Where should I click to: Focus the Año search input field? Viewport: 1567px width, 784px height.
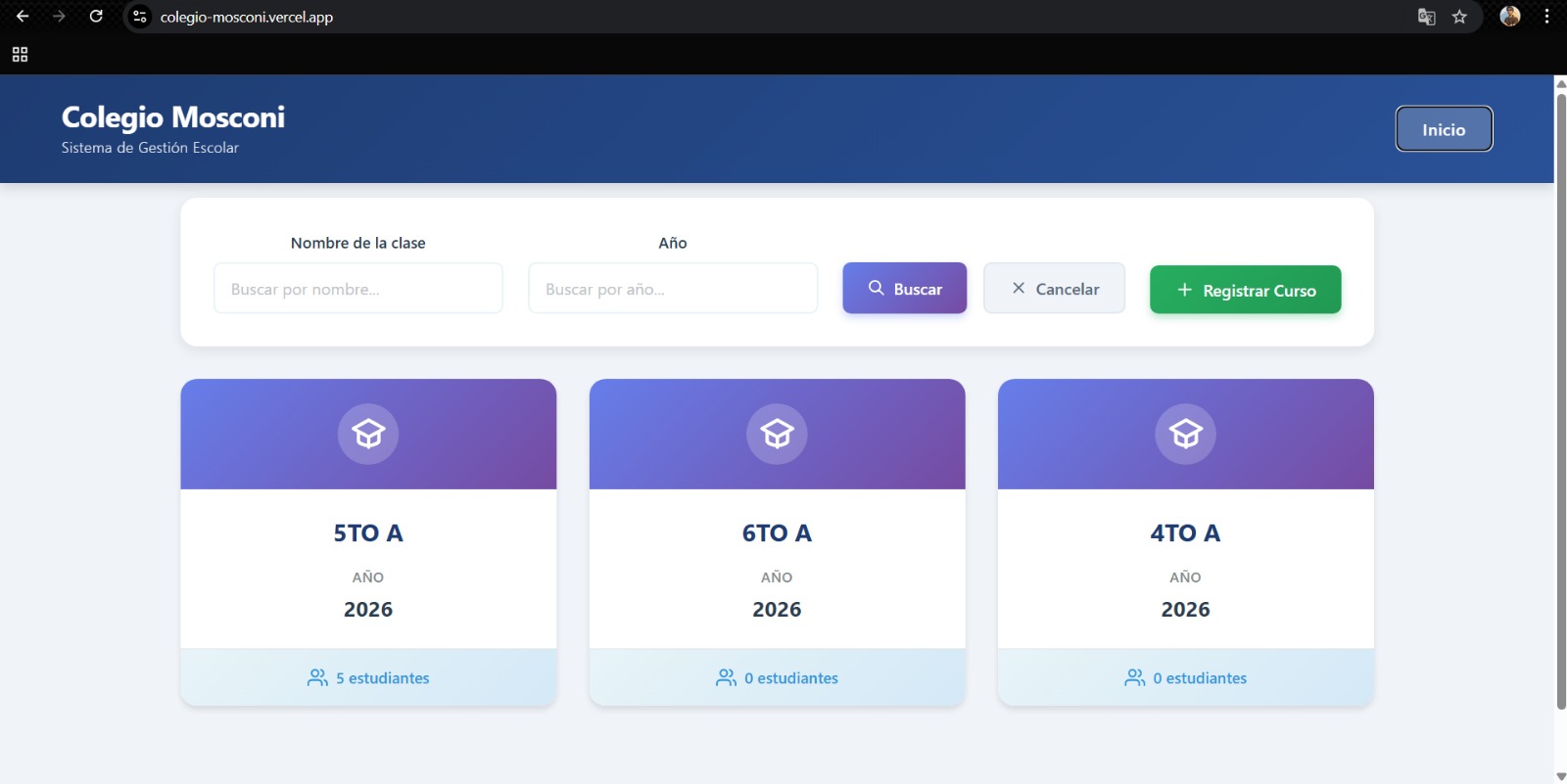[x=673, y=289]
